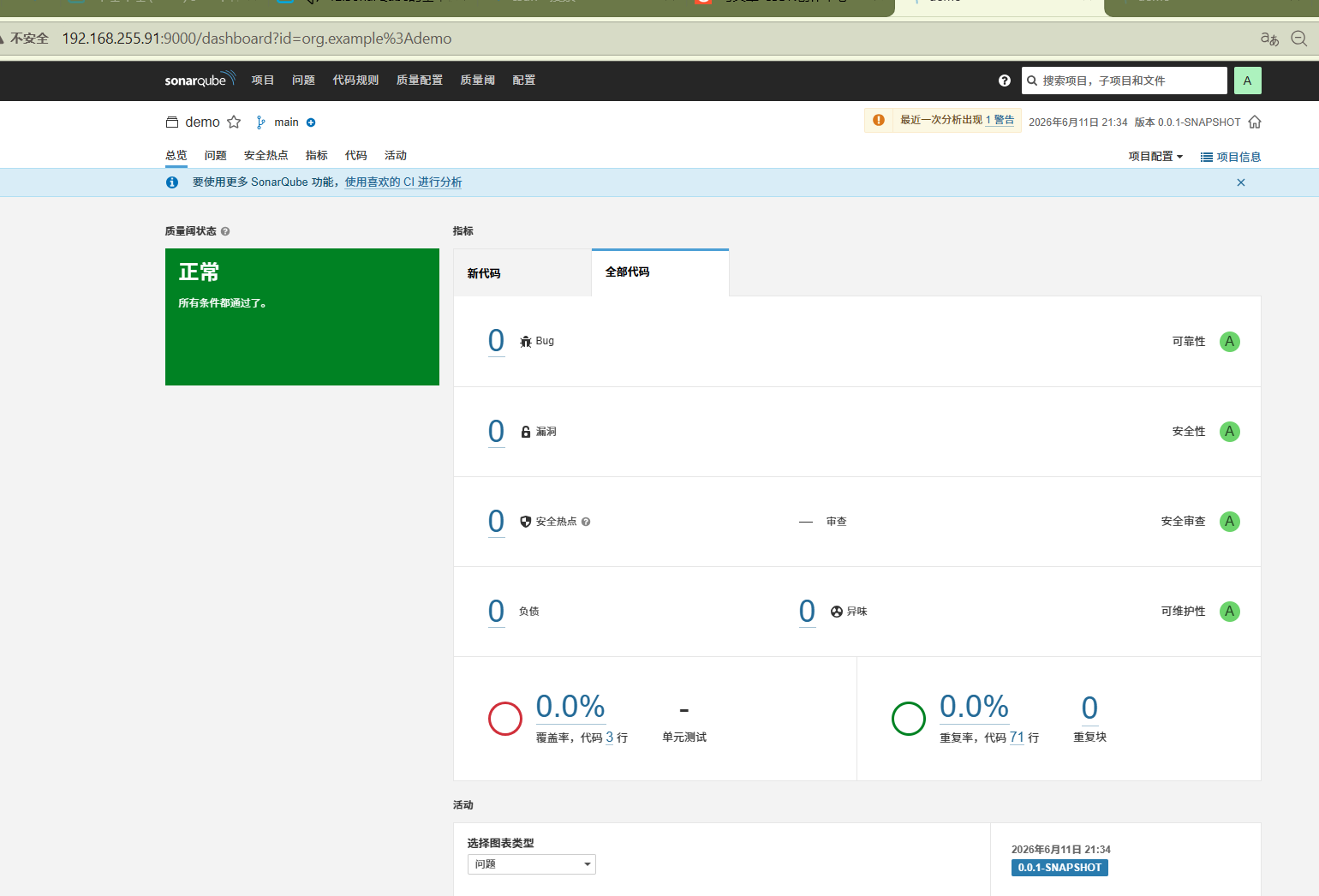The height and width of the screenshot is (896, 1319).
Task: Click the green 正常 quality gate box
Action: click(302, 317)
